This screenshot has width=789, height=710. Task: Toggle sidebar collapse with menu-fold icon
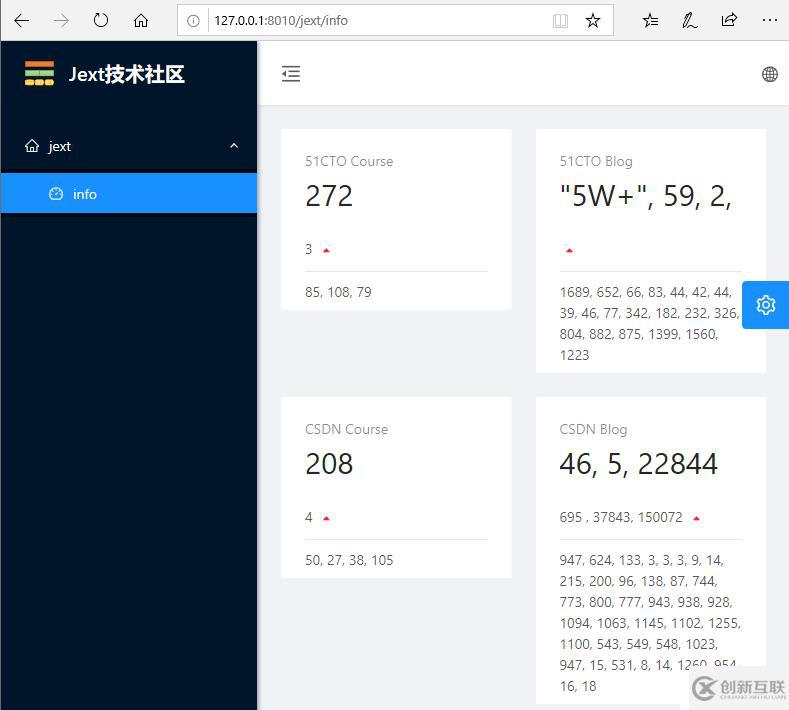point(291,73)
